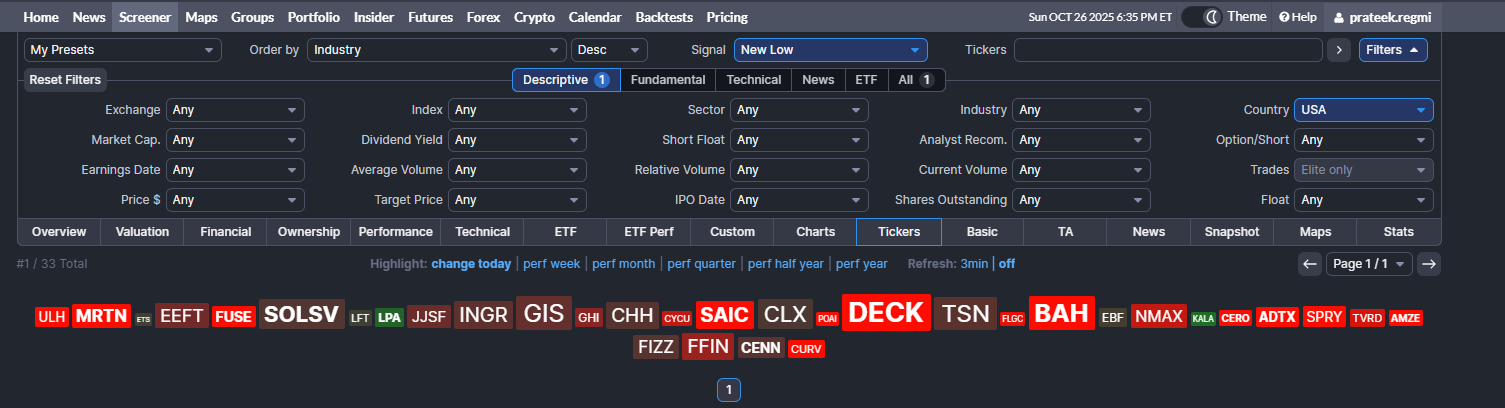Select the Technical filter tab
This screenshot has height=408, width=1505.
[754, 80]
